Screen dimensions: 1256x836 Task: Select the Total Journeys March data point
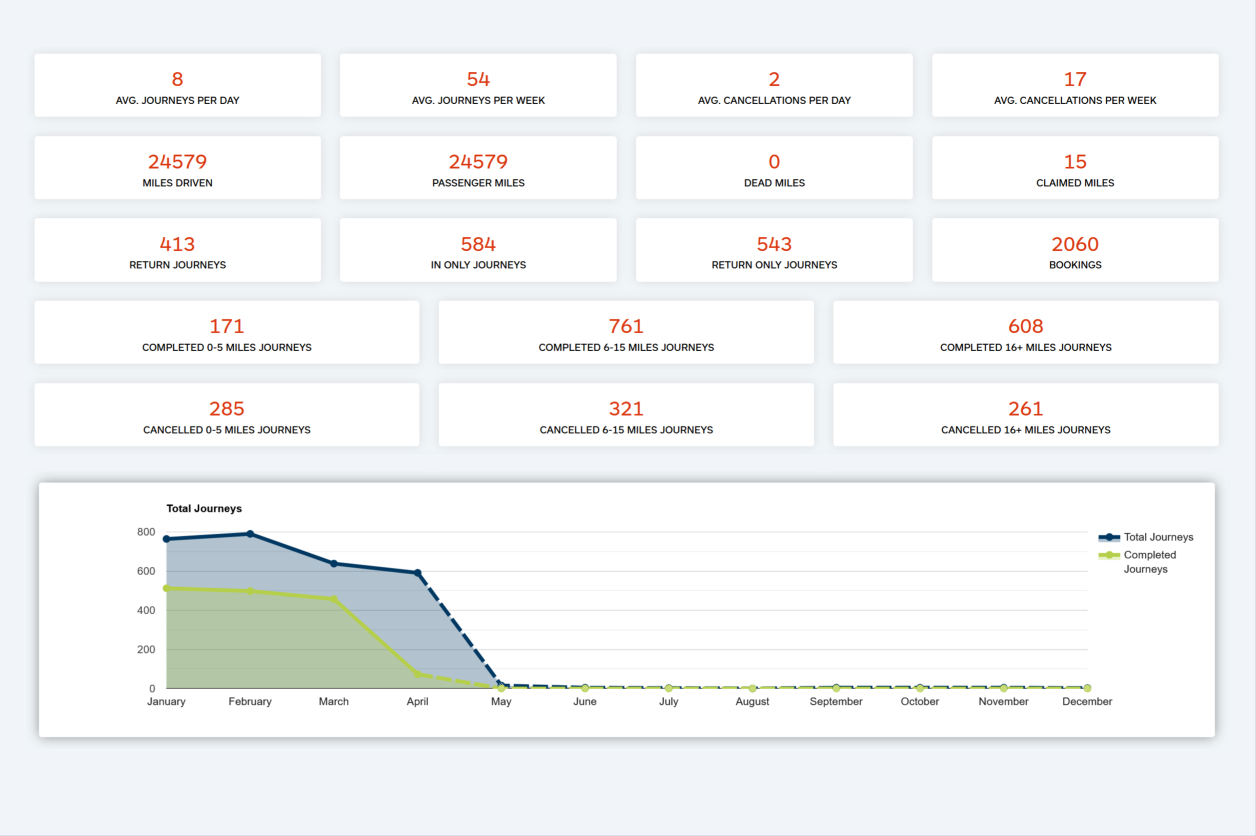tap(334, 564)
